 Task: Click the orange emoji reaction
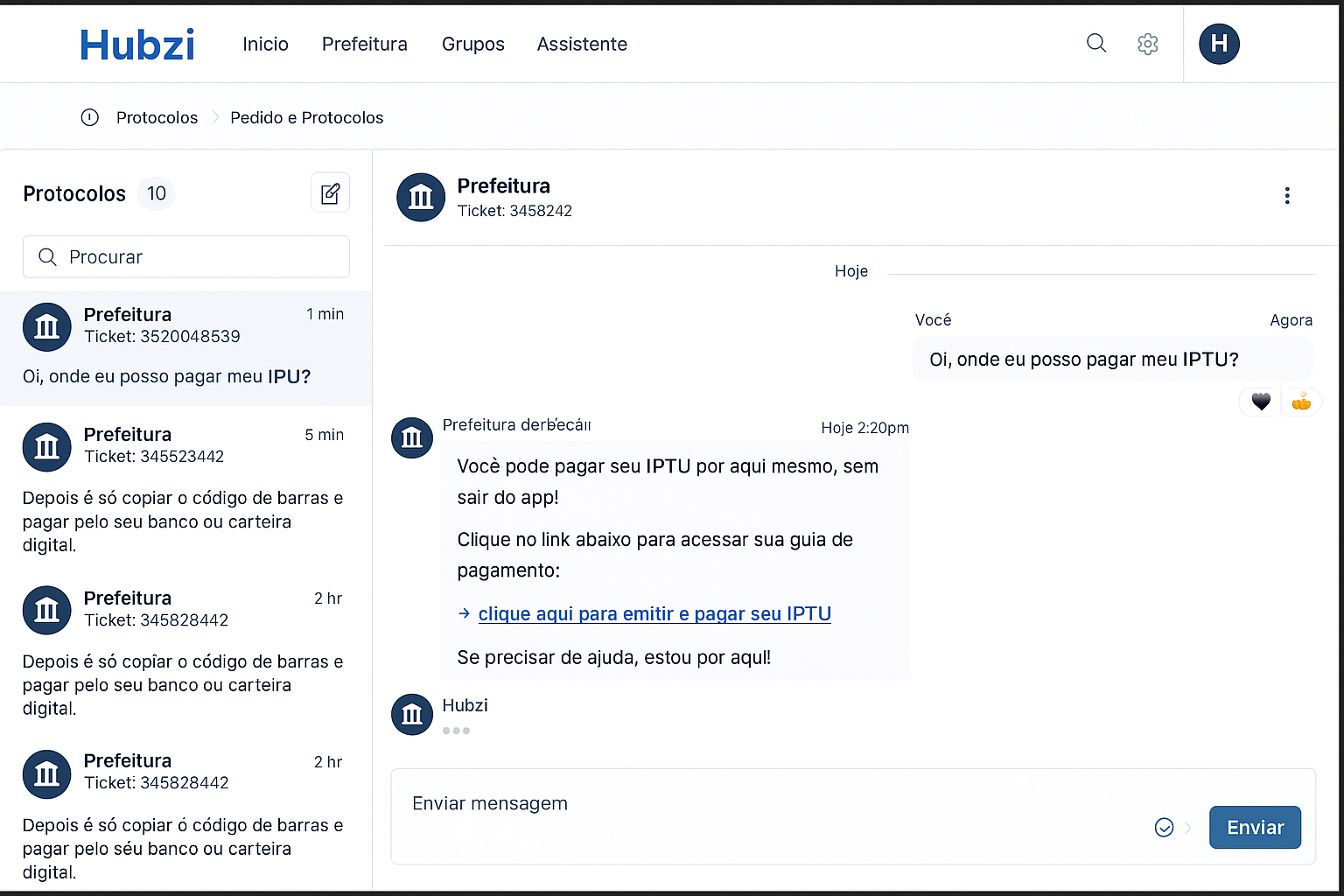pyautogui.click(x=1301, y=402)
